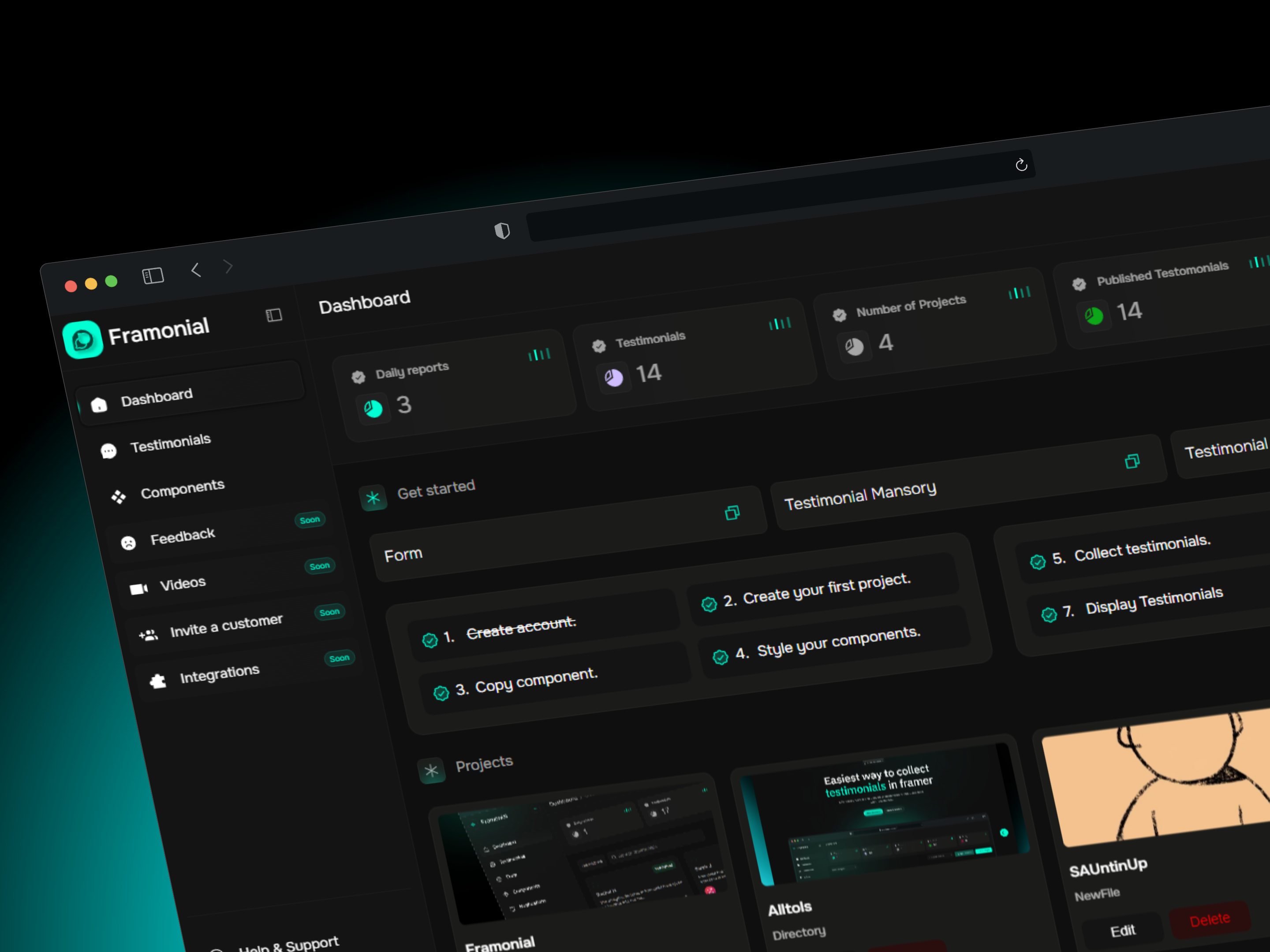Click the Daily reports value 3
Screen dimensions: 1270x952
coord(404,405)
